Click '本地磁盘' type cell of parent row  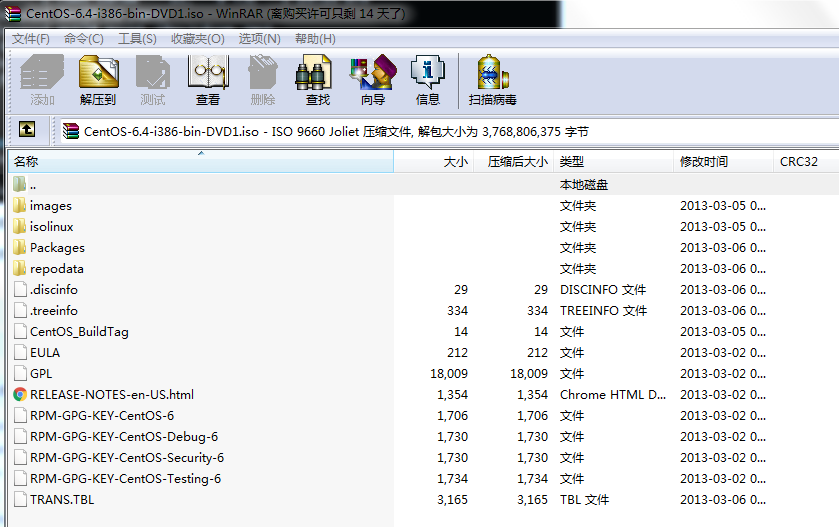click(584, 185)
